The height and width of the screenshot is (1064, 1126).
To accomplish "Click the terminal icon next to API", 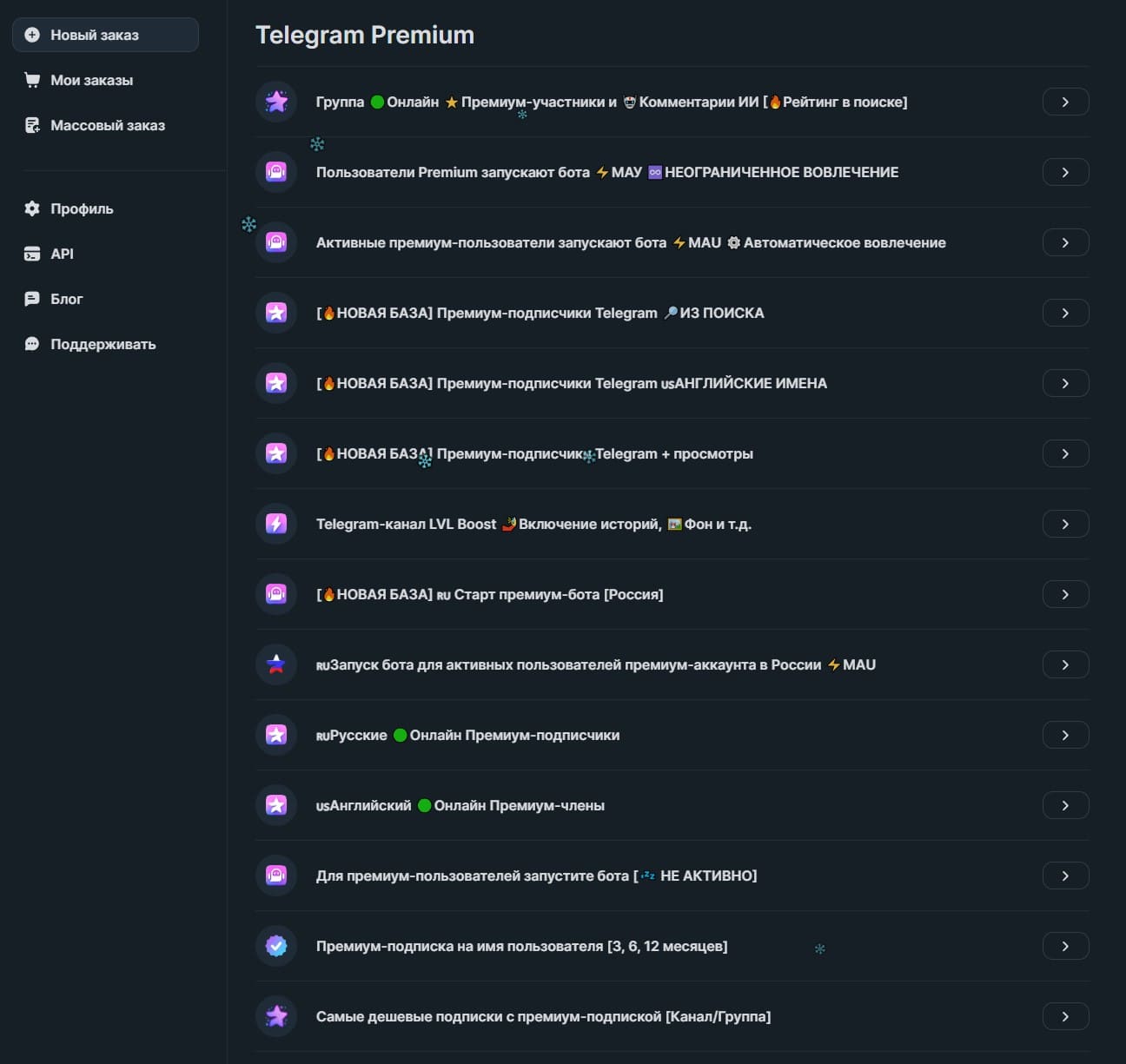I will coord(32,254).
